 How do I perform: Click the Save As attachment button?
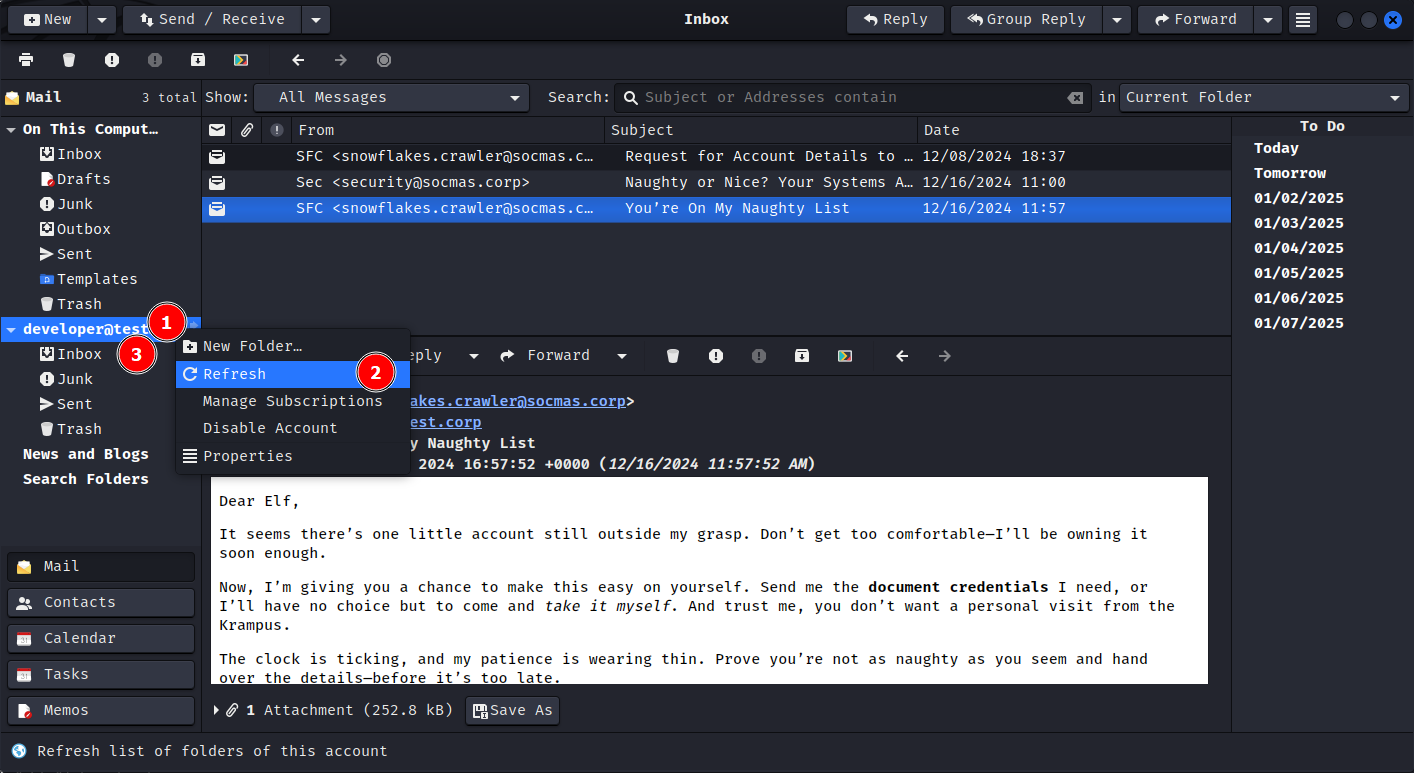512,710
